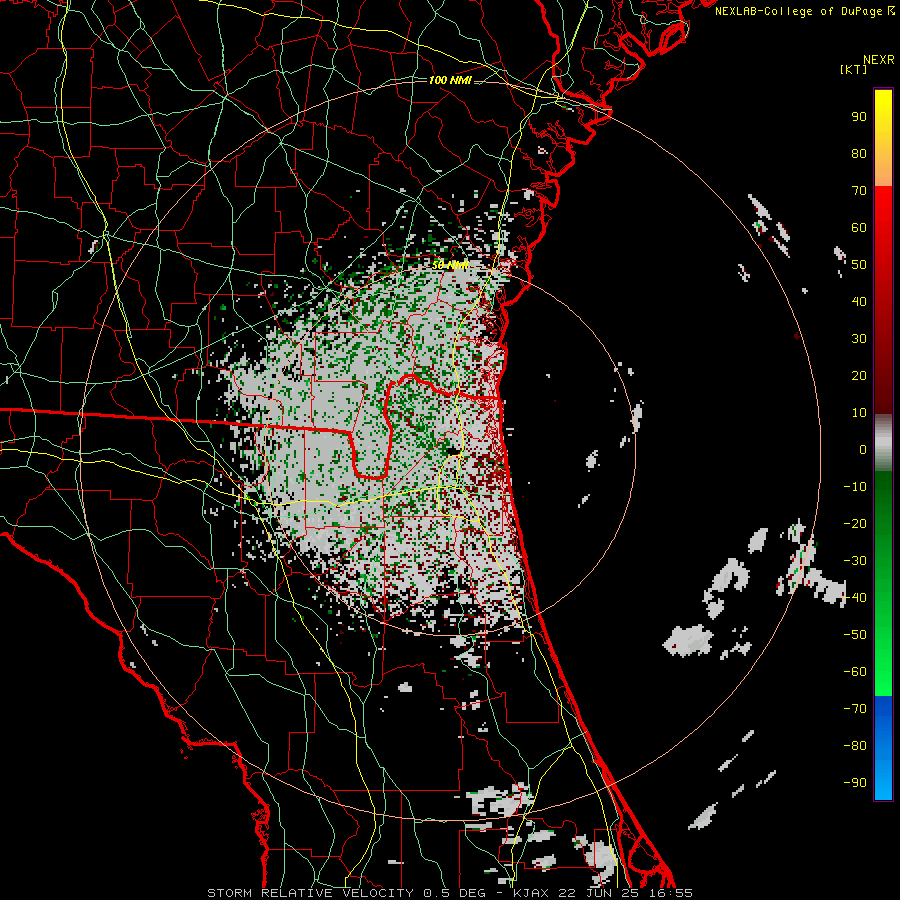Click the 40 tick label on the scale
The image size is (900, 900).
click(859, 301)
